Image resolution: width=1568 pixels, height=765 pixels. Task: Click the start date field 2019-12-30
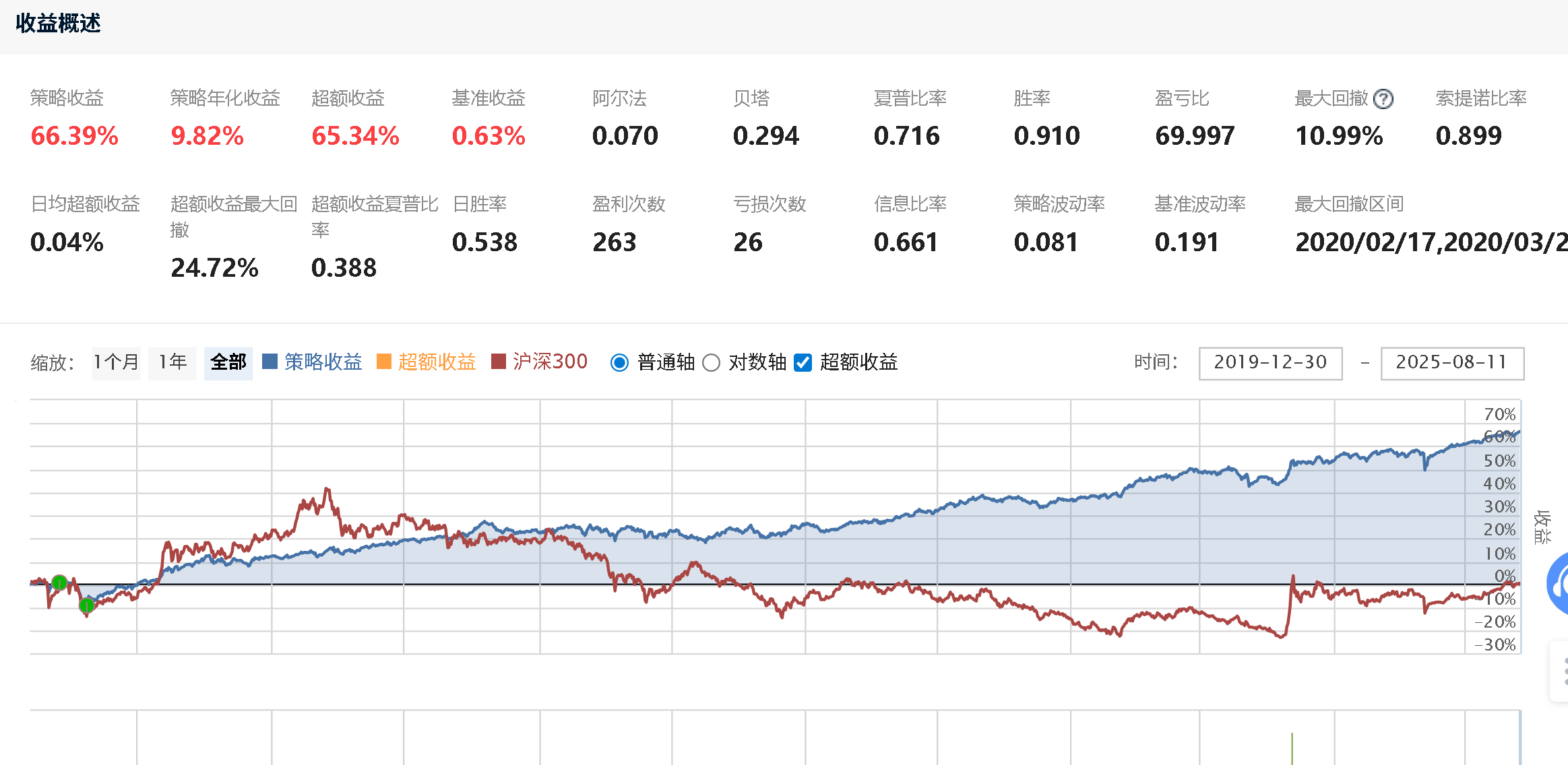click(1270, 363)
